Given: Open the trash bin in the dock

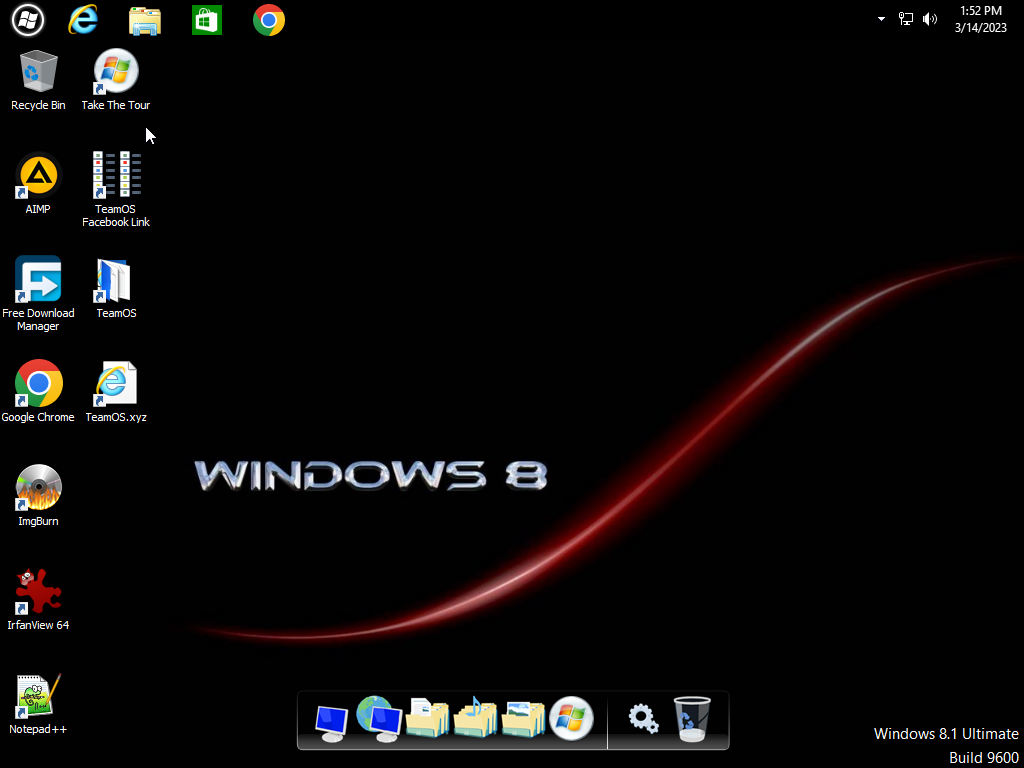Looking at the screenshot, I should 692,719.
